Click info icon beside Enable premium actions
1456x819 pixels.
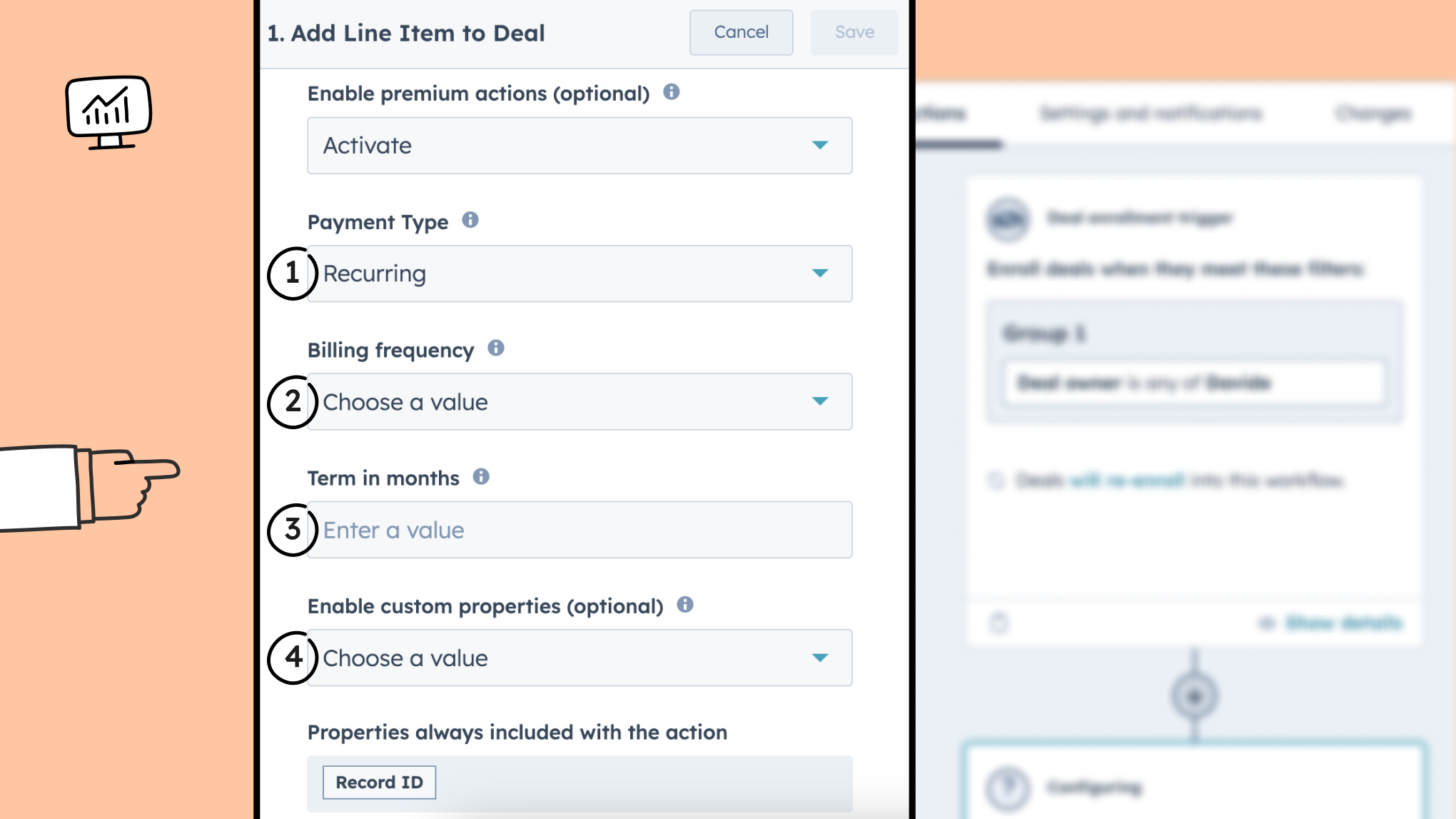671,92
